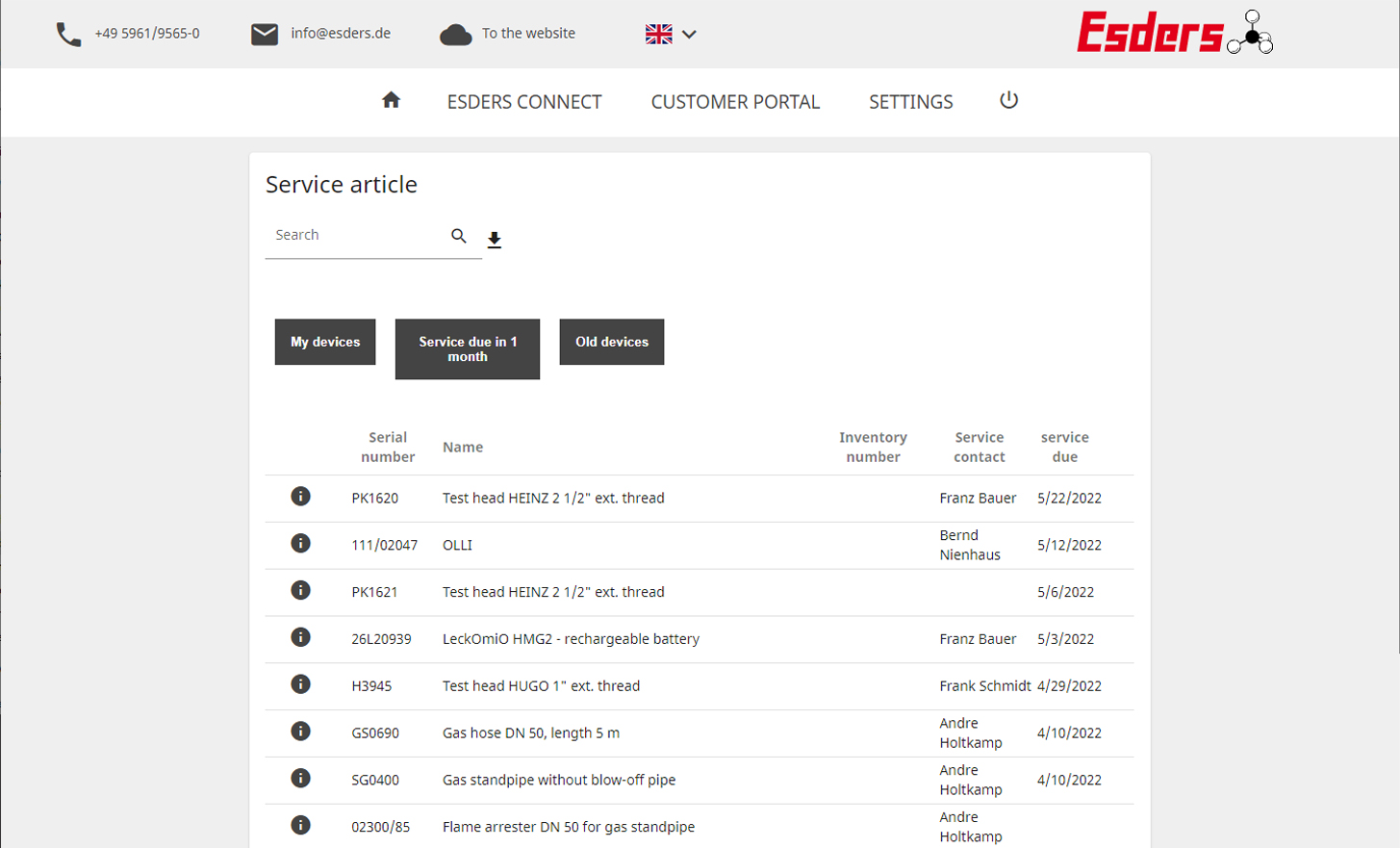Open the CUSTOMER PORTAL menu
The image size is (1400, 848).
[735, 102]
